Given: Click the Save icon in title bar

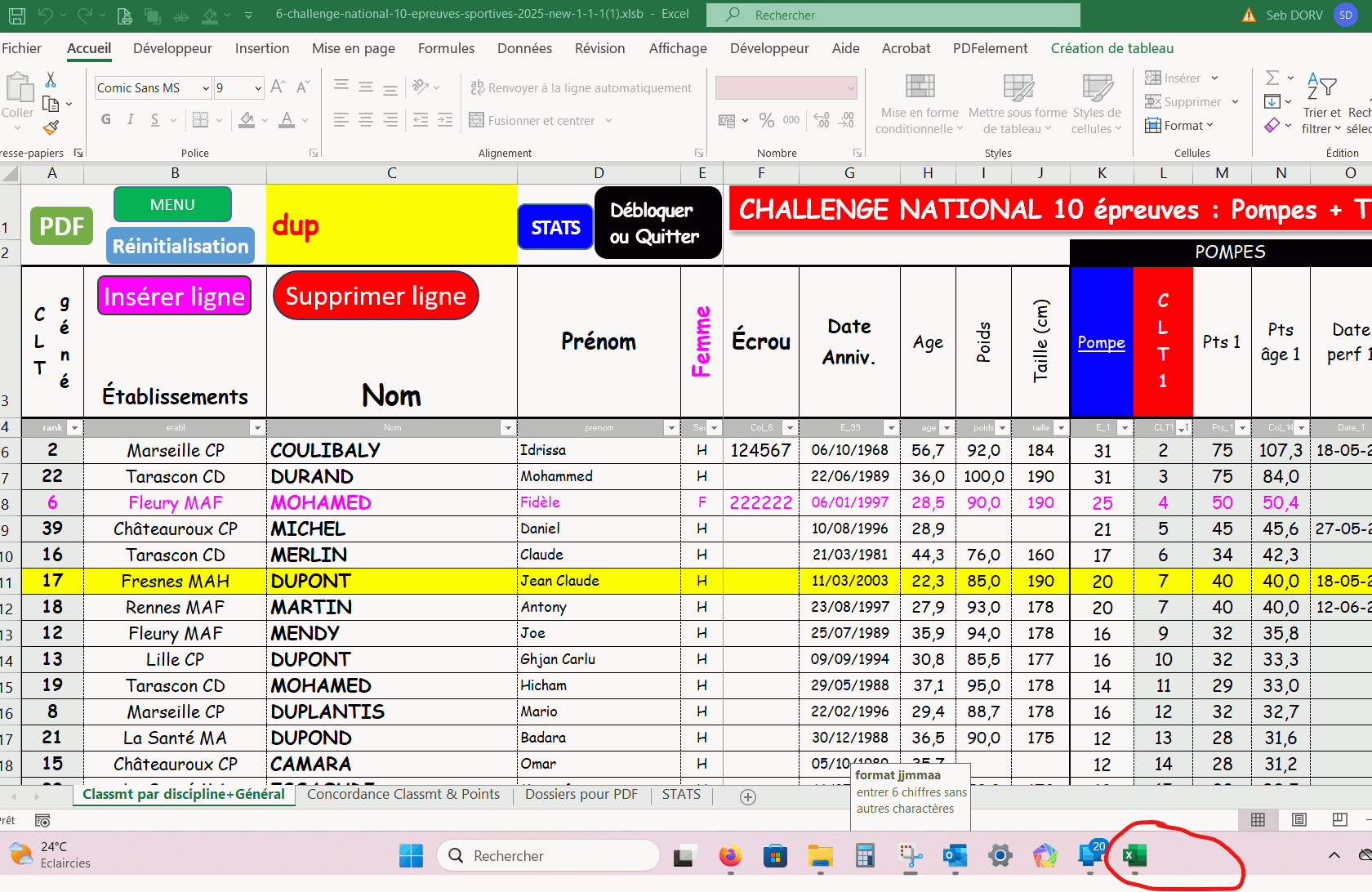Looking at the screenshot, I should click(16, 15).
